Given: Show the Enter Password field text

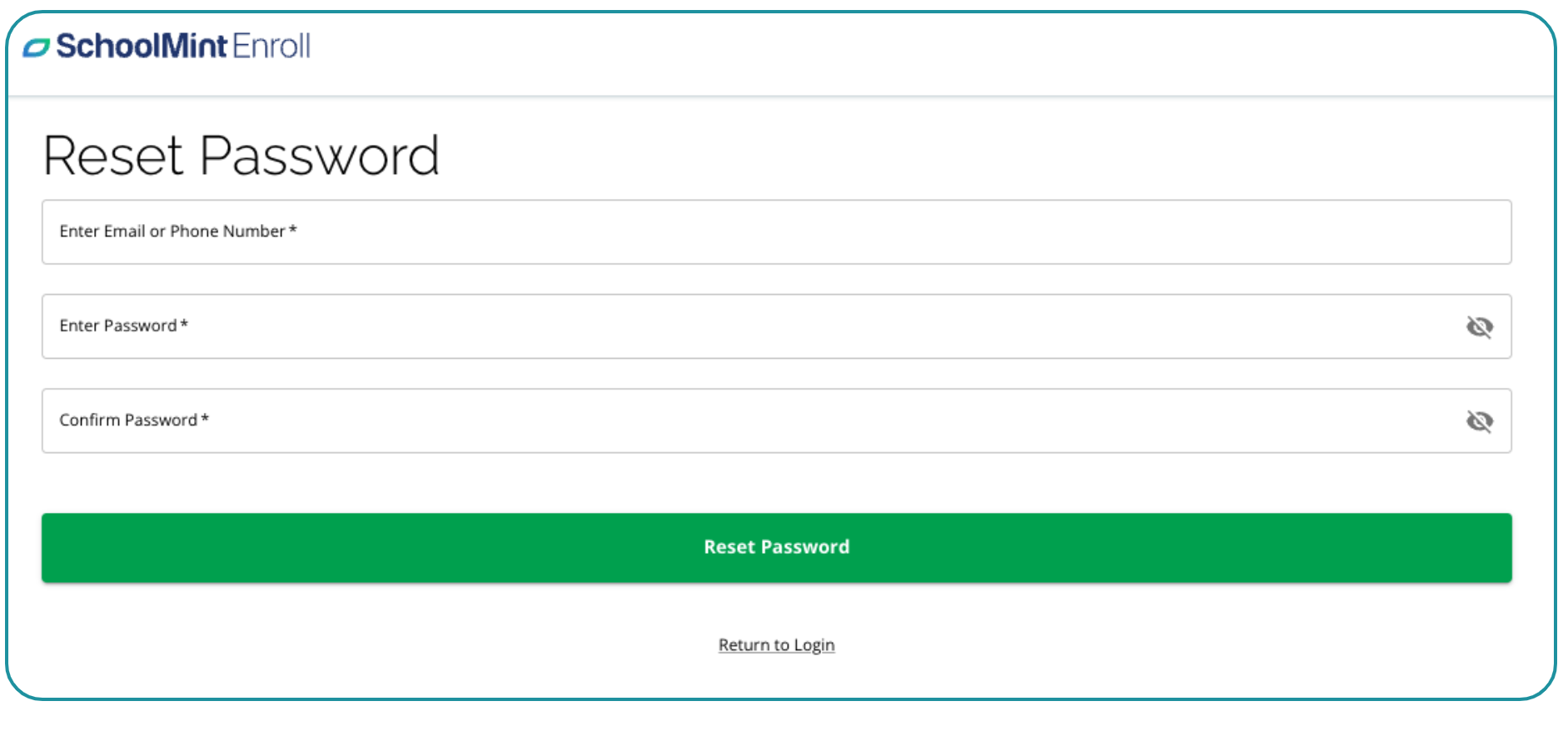Looking at the screenshot, I should pos(1479,326).
